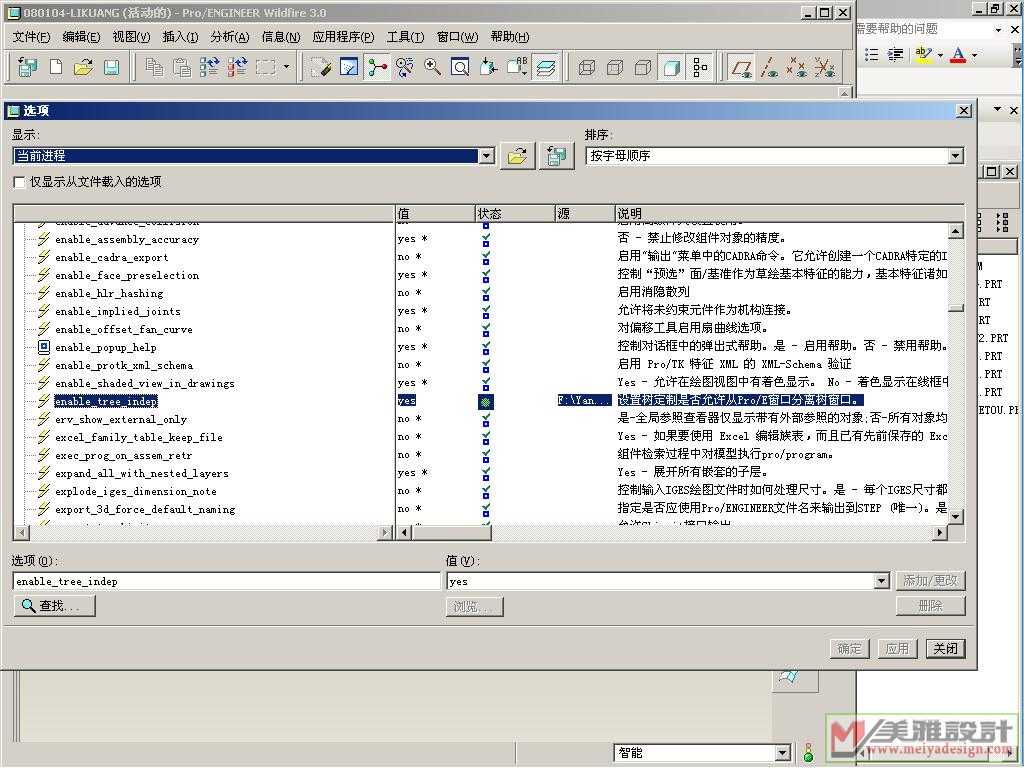Click the traffic light status icon
1024x768 pixels.
click(808, 752)
